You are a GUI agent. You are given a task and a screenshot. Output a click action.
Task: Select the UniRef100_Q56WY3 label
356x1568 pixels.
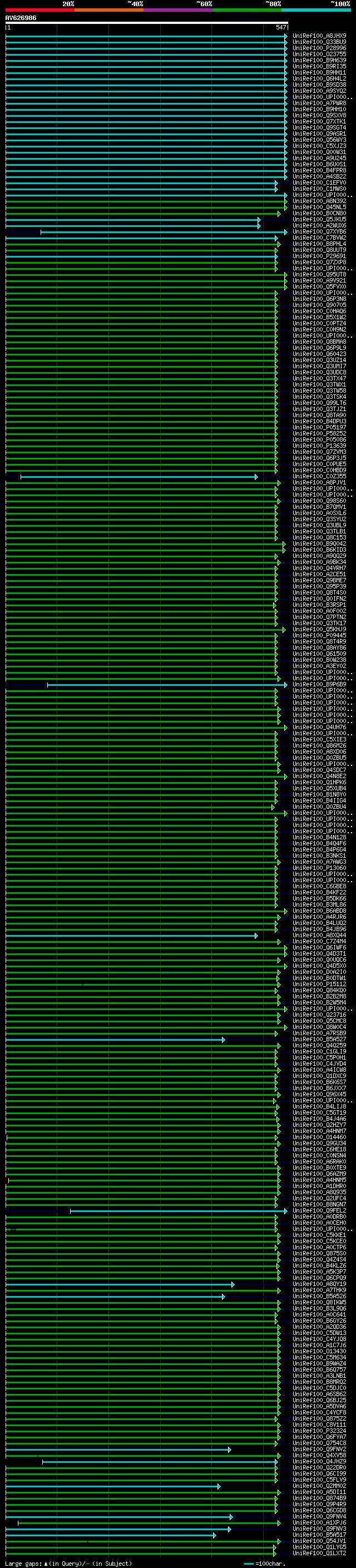coord(319,140)
